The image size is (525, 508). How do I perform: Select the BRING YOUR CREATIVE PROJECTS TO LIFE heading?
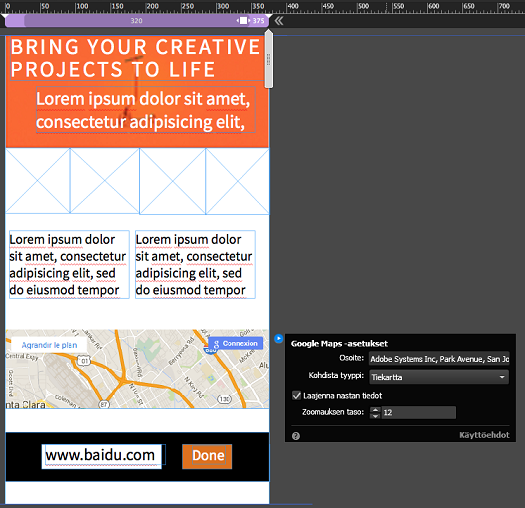click(x=136, y=58)
